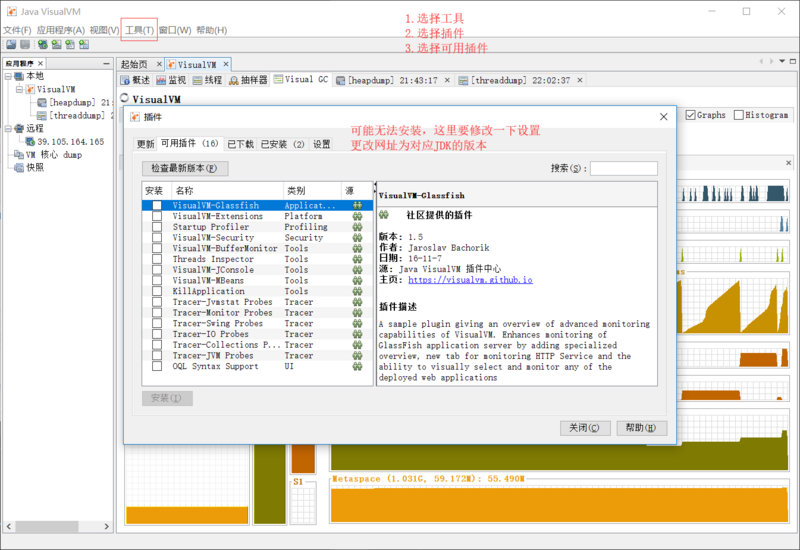
Task: Collapse the 本地 tree node
Action: (x=8, y=76)
